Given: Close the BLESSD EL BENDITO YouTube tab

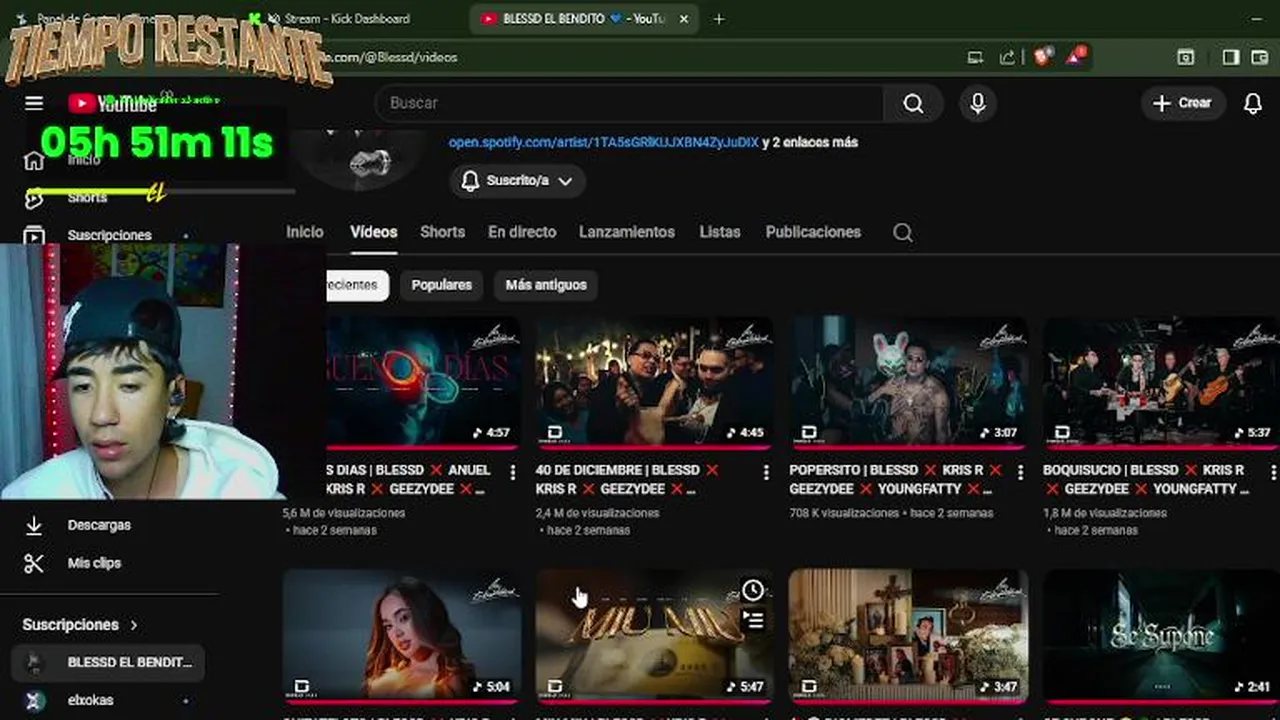Looking at the screenshot, I should [685, 18].
